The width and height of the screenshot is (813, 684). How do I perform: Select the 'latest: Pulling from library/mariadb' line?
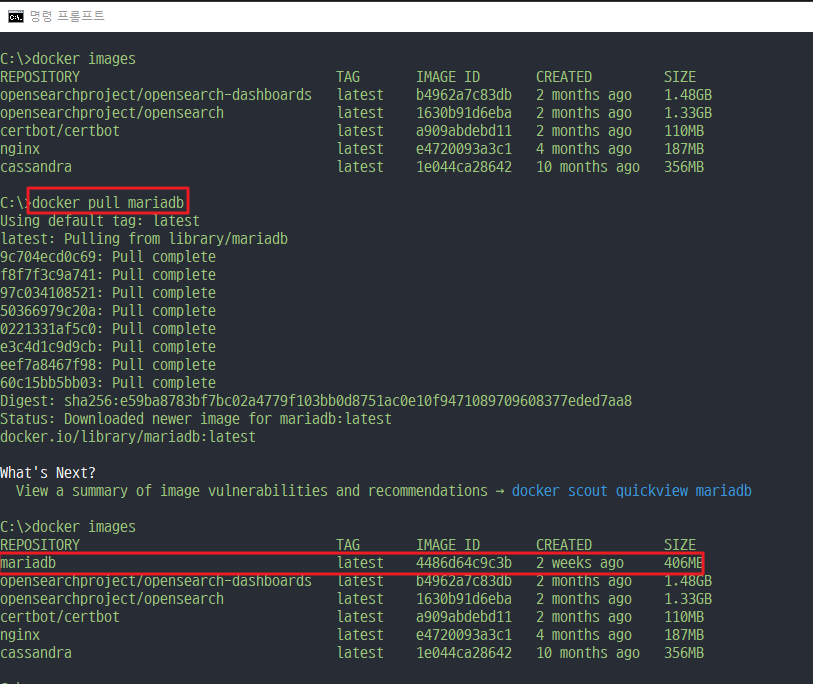pos(144,239)
